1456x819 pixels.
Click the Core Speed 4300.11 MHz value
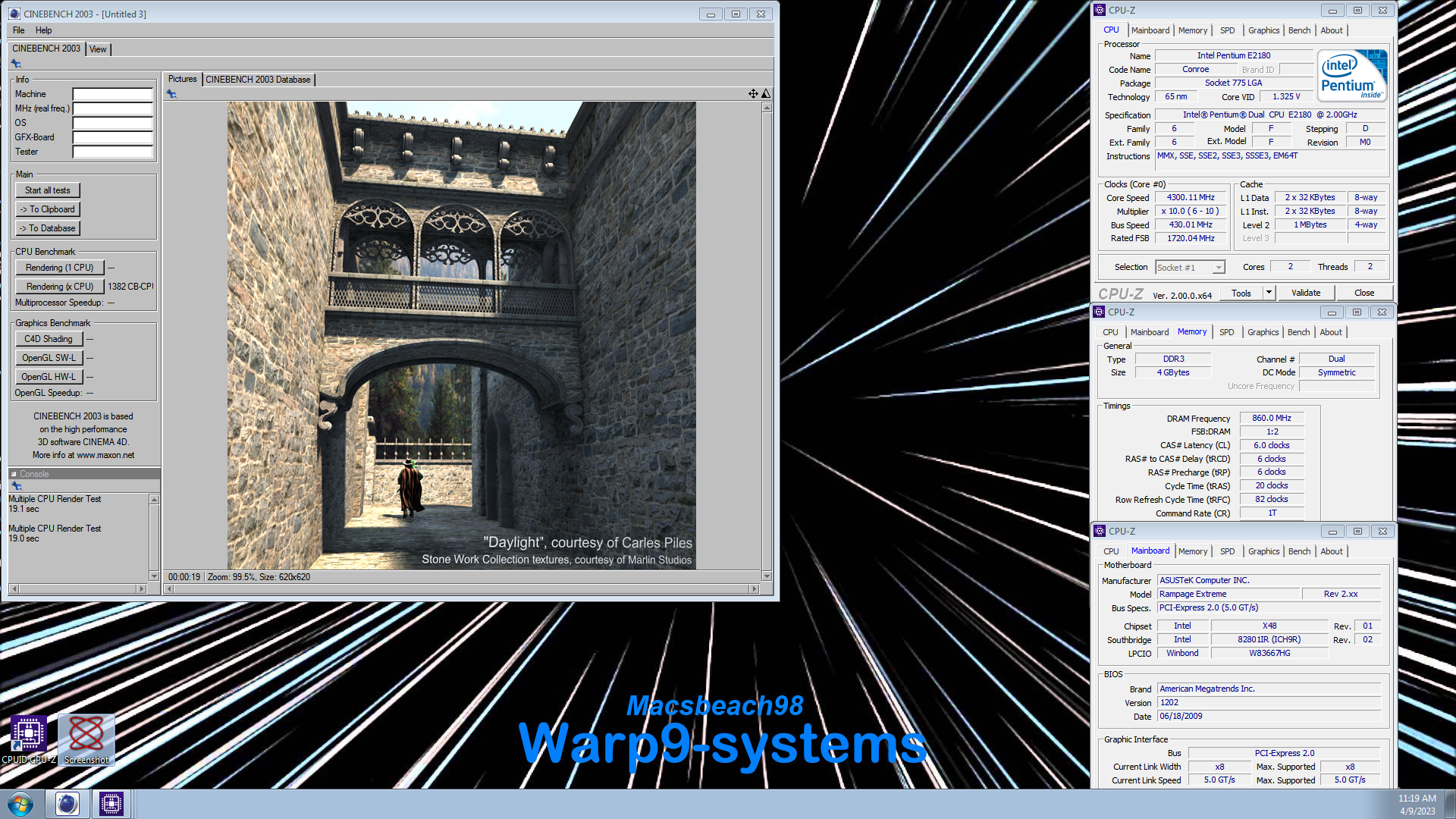click(1191, 198)
